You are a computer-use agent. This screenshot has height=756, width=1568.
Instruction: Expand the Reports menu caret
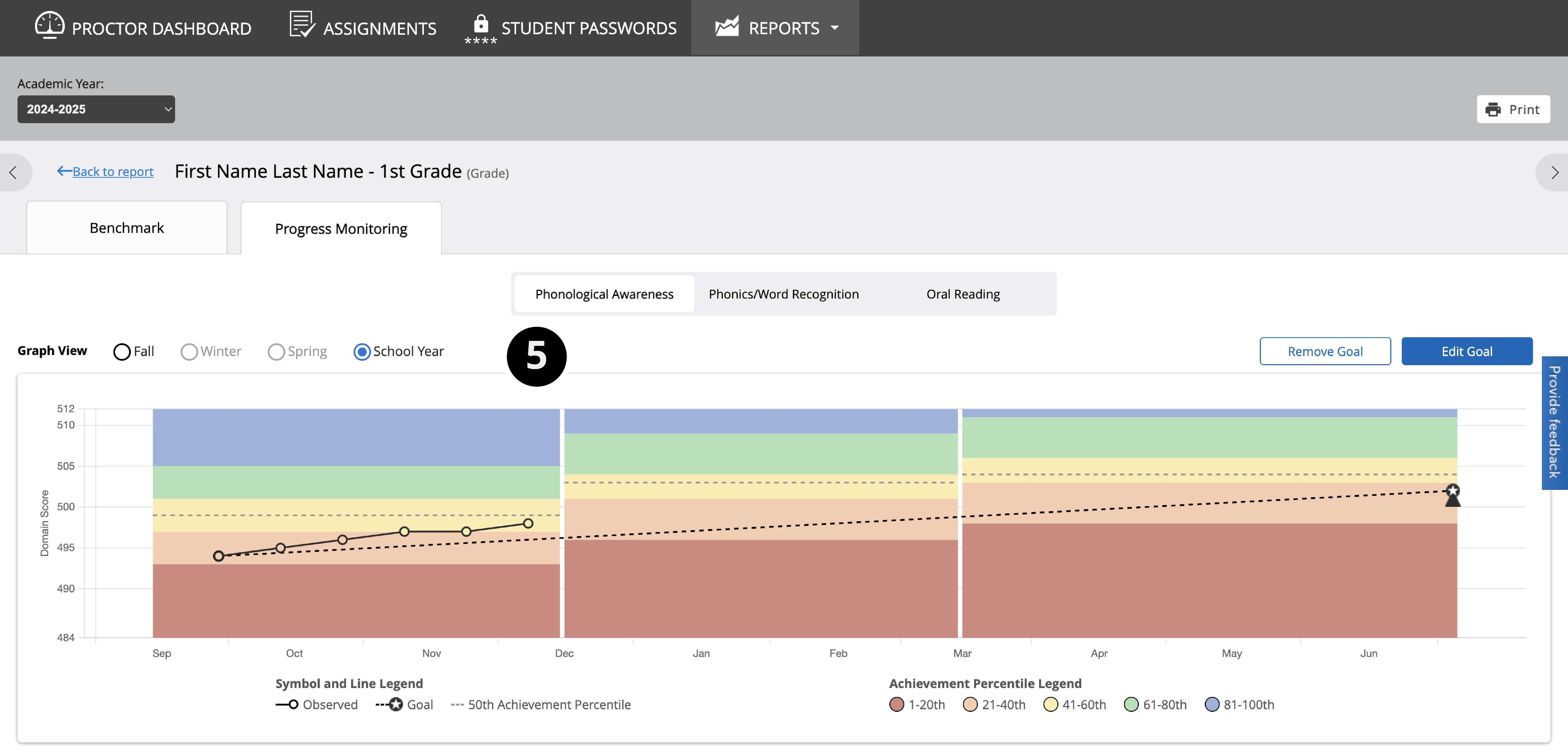834,28
